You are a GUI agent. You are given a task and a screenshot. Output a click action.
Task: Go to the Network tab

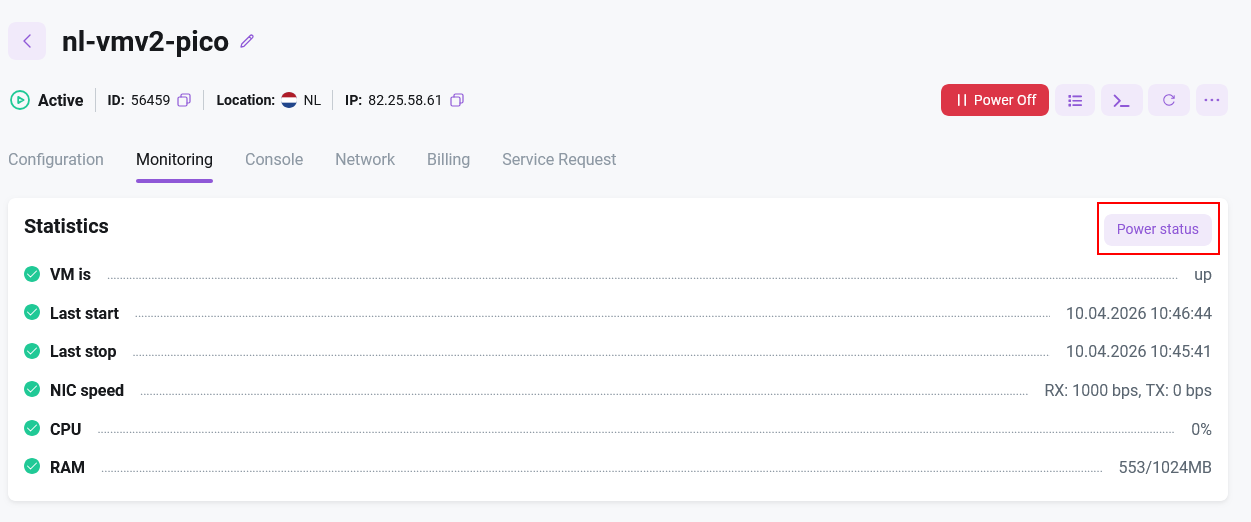[x=365, y=159]
